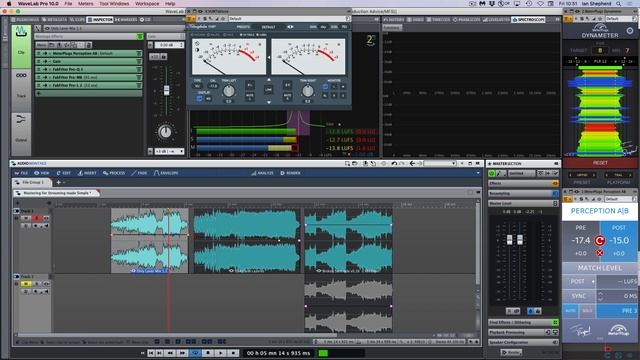
Task: Toggle the loop transport button
Action: 196,353
